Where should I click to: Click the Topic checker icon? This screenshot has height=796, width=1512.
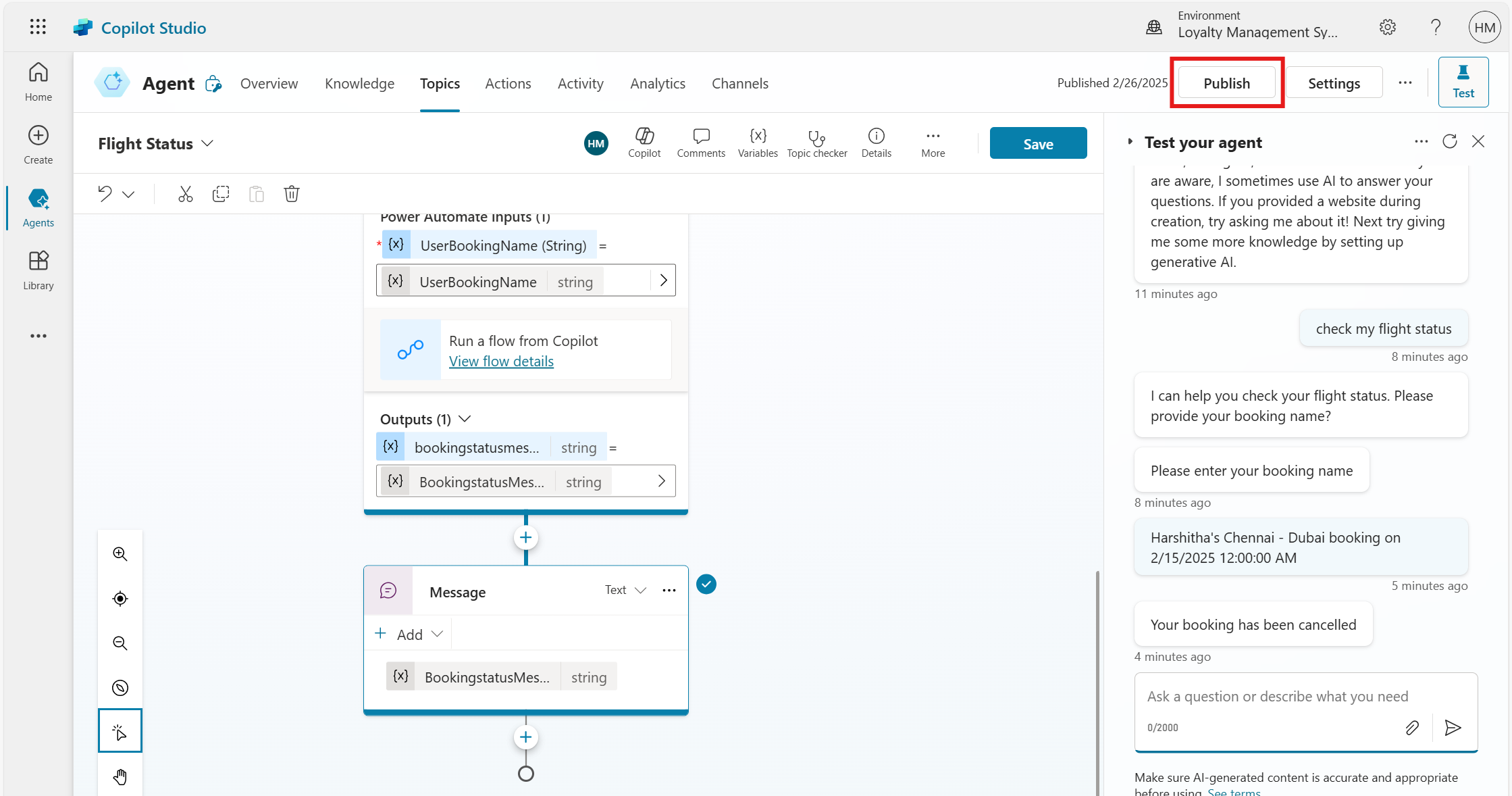[x=816, y=143]
